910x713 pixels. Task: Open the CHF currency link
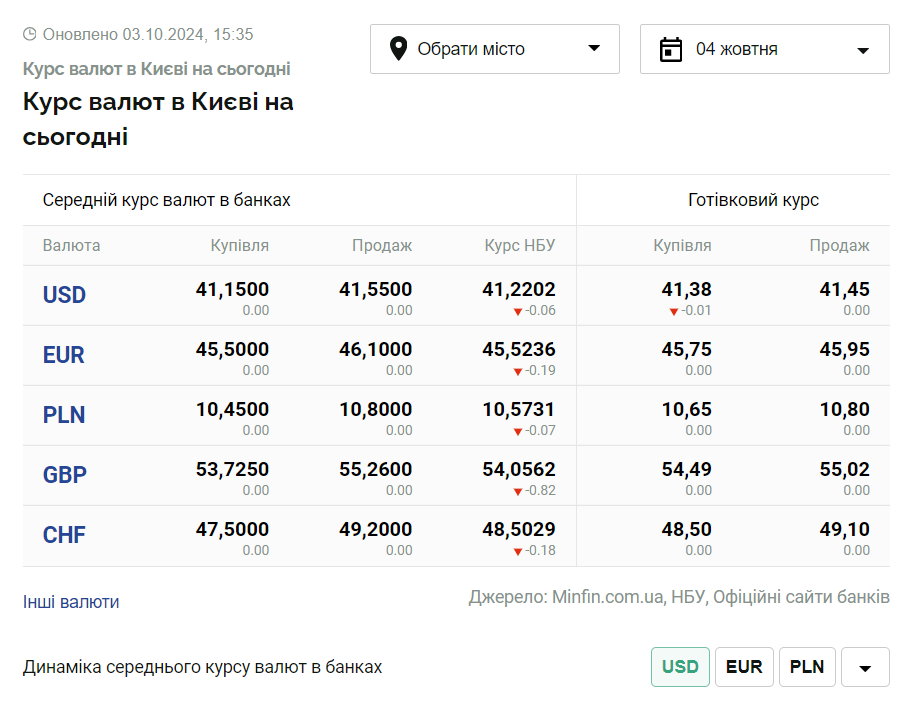pos(64,535)
